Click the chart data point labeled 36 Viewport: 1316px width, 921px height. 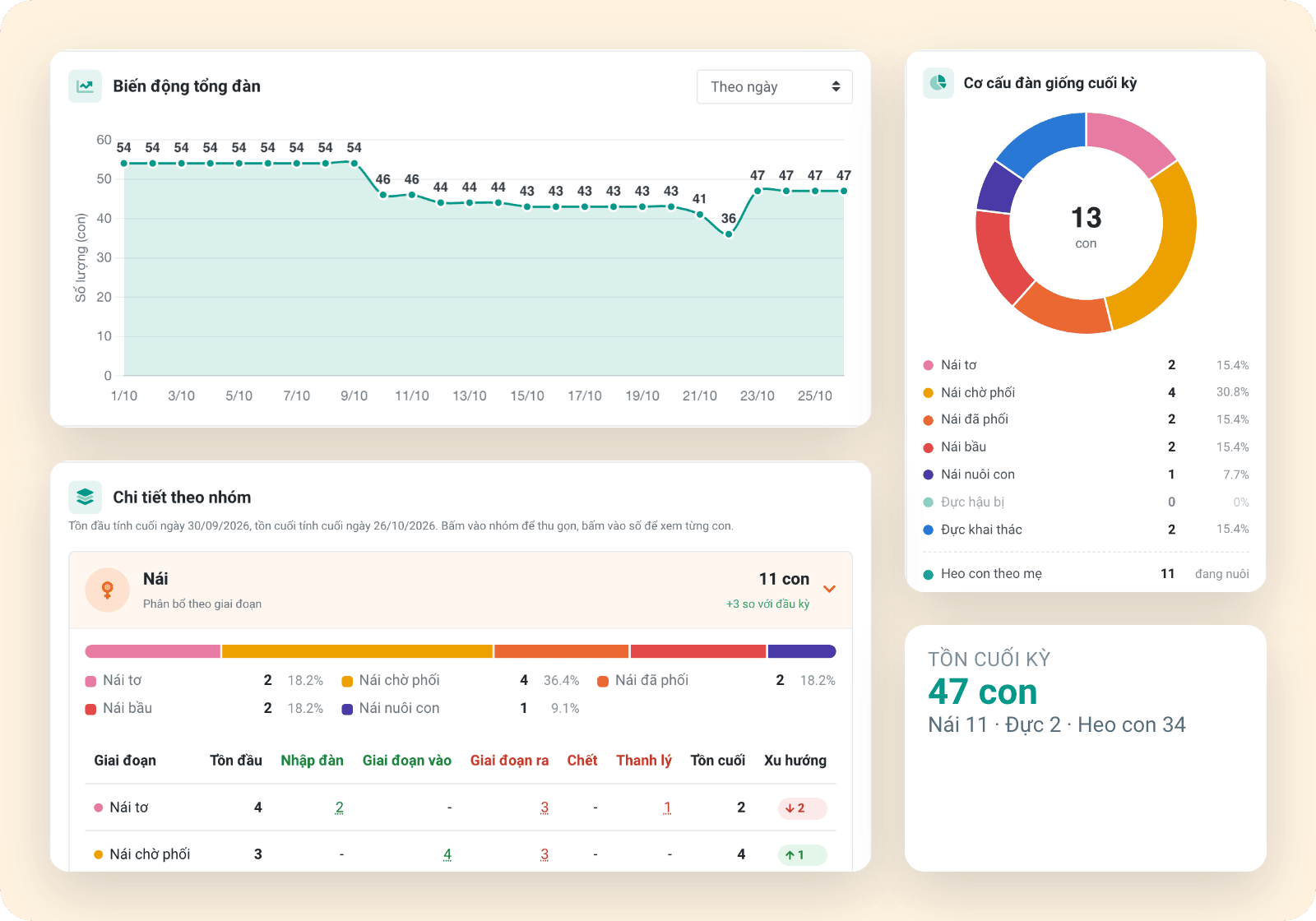(x=729, y=234)
